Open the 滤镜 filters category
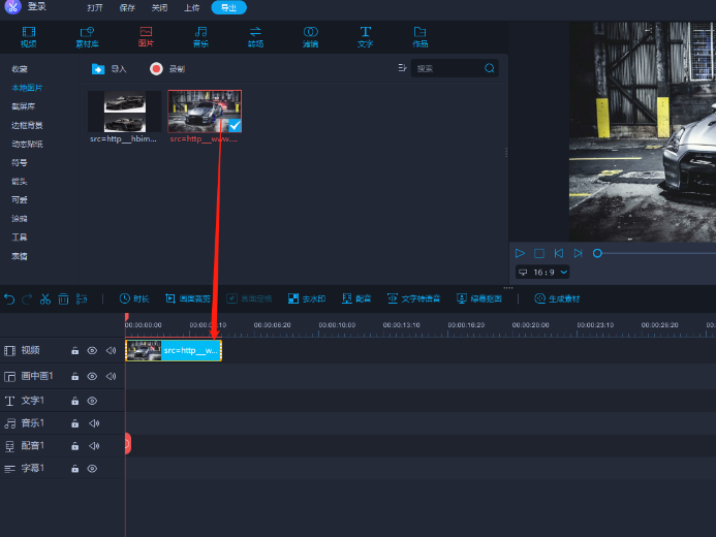Viewport: 716px width, 537px height. [311, 37]
